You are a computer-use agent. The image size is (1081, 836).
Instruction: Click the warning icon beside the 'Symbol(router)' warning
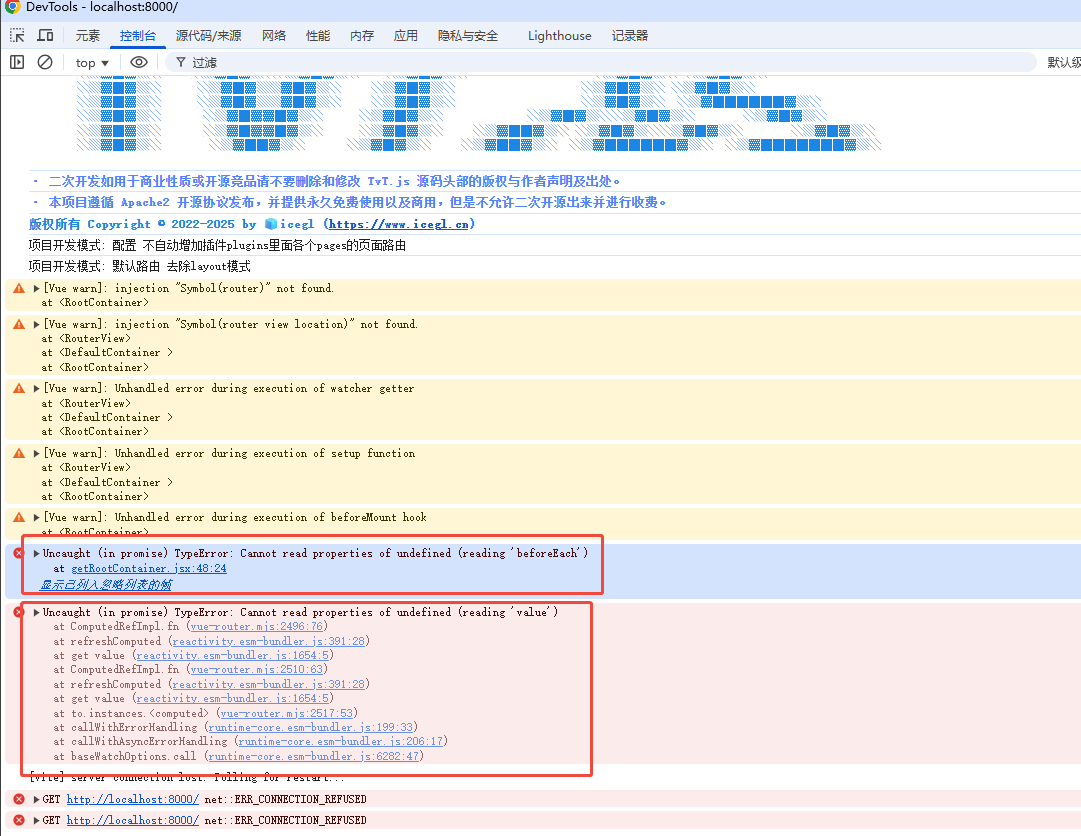coord(18,288)
